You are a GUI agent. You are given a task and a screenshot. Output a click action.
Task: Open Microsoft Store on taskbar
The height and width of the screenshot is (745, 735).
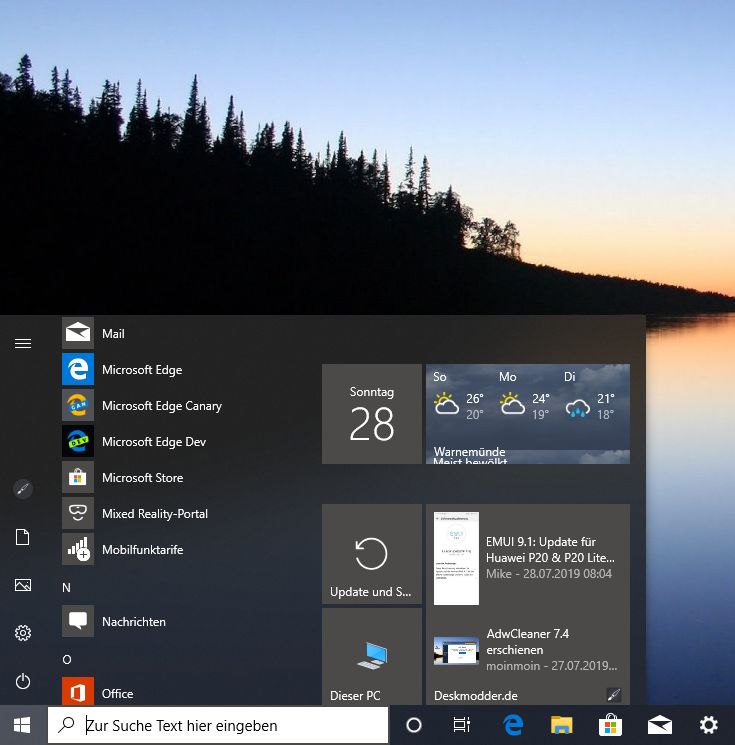point(611,725)
